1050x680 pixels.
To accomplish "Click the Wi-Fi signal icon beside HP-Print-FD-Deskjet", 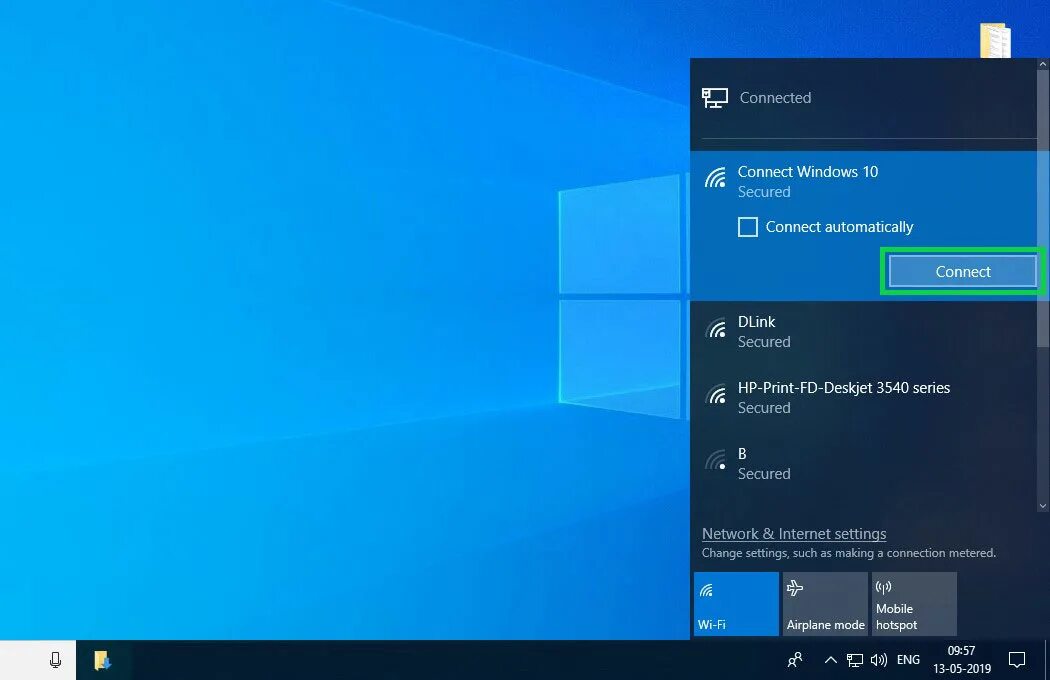I will tap(716, 395).
